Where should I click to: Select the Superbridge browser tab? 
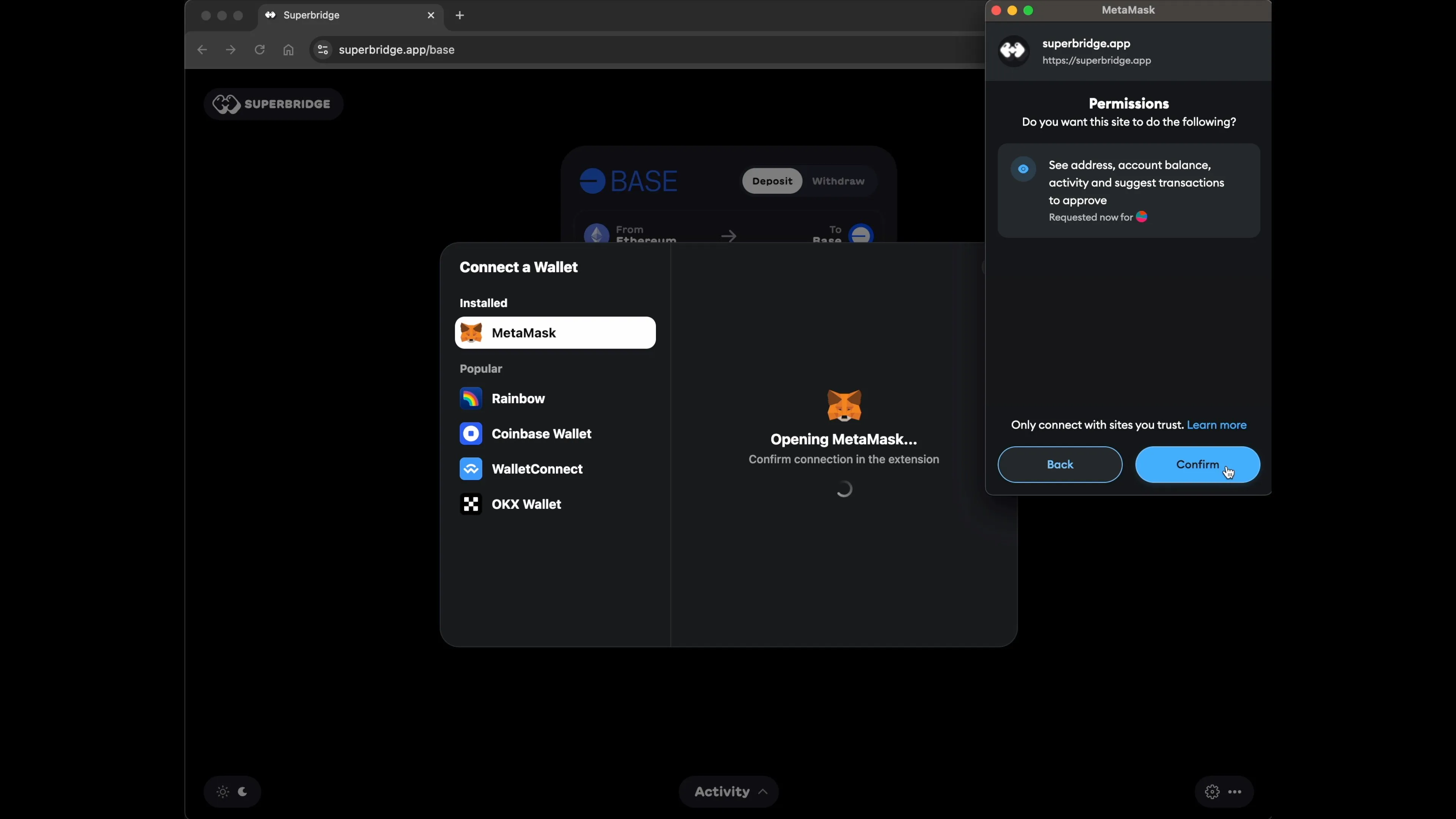pos(350,15)
